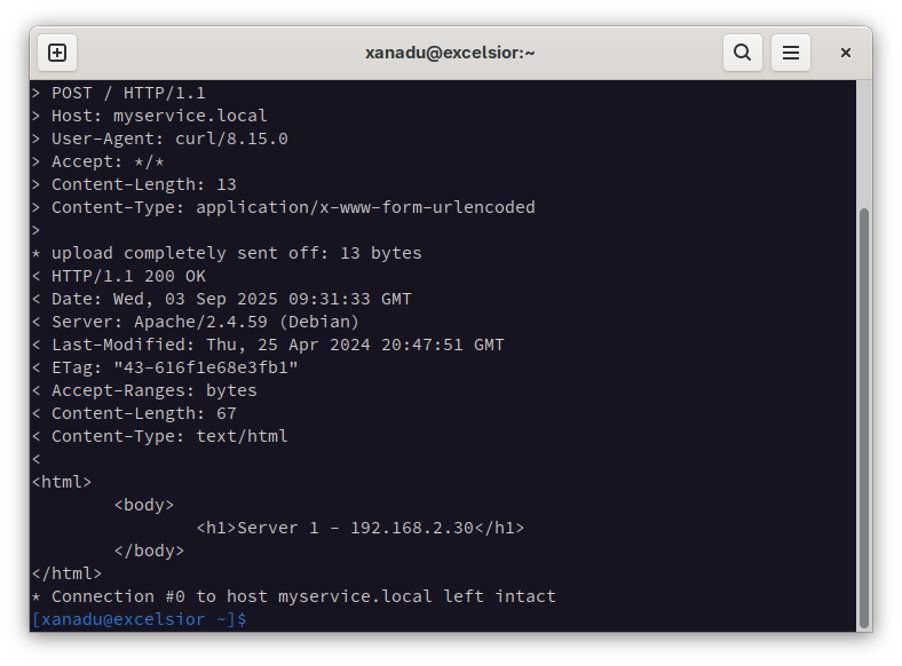Open a new terminal tab with the plus icon
902x666 pixels.
[57, 52]
